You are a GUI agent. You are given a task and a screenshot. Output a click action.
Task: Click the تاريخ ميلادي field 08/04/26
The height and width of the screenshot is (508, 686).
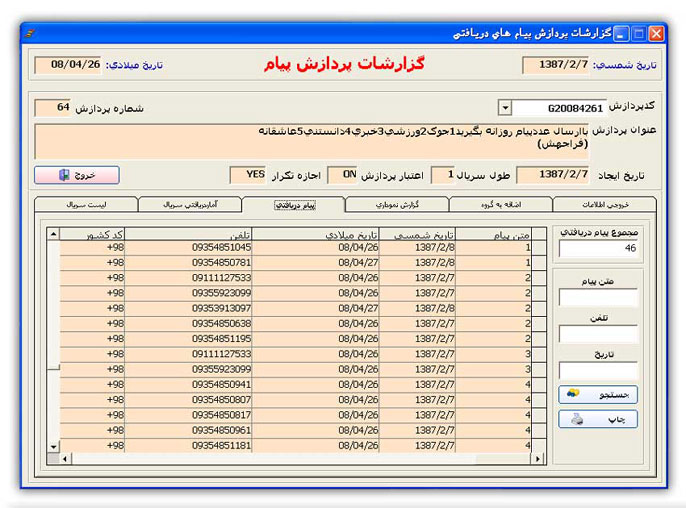coord(68,65)
